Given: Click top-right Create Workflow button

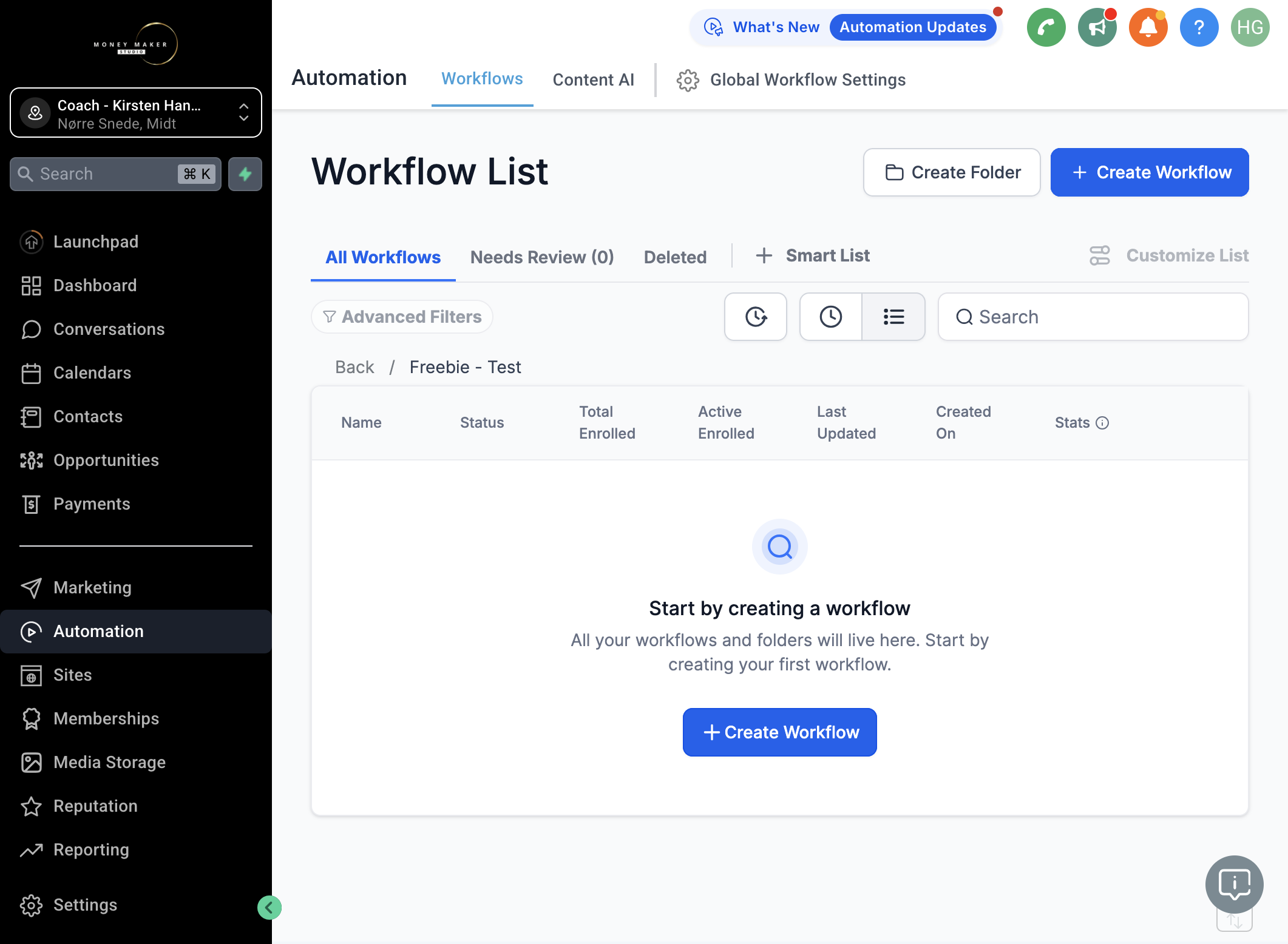Looking at the screenshot, I should 1150,172.
